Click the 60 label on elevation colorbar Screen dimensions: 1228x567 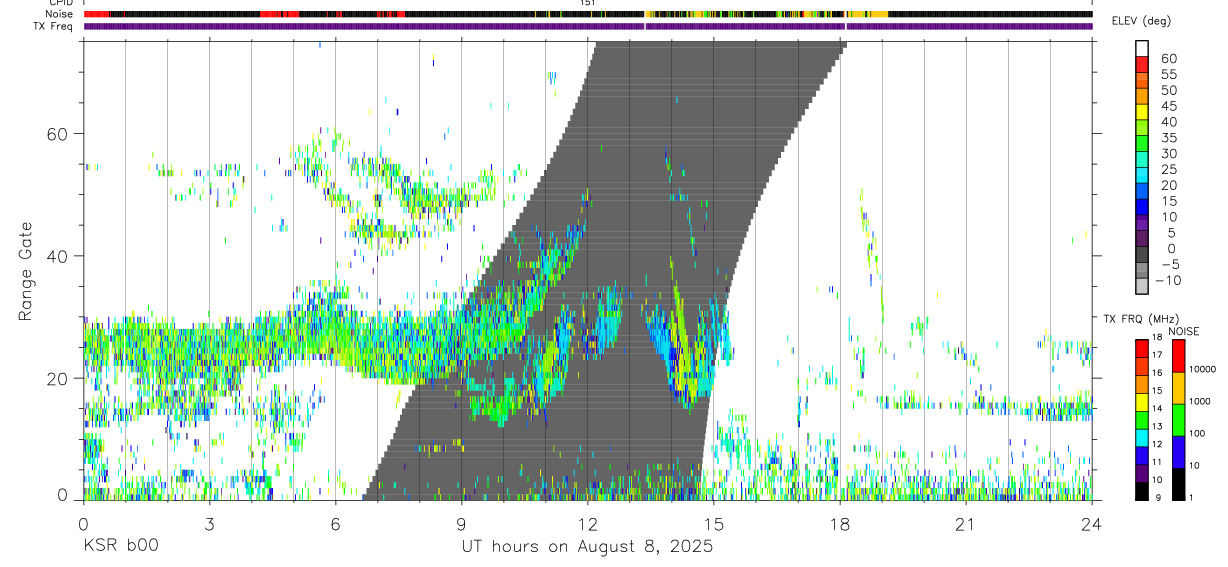1167,59
